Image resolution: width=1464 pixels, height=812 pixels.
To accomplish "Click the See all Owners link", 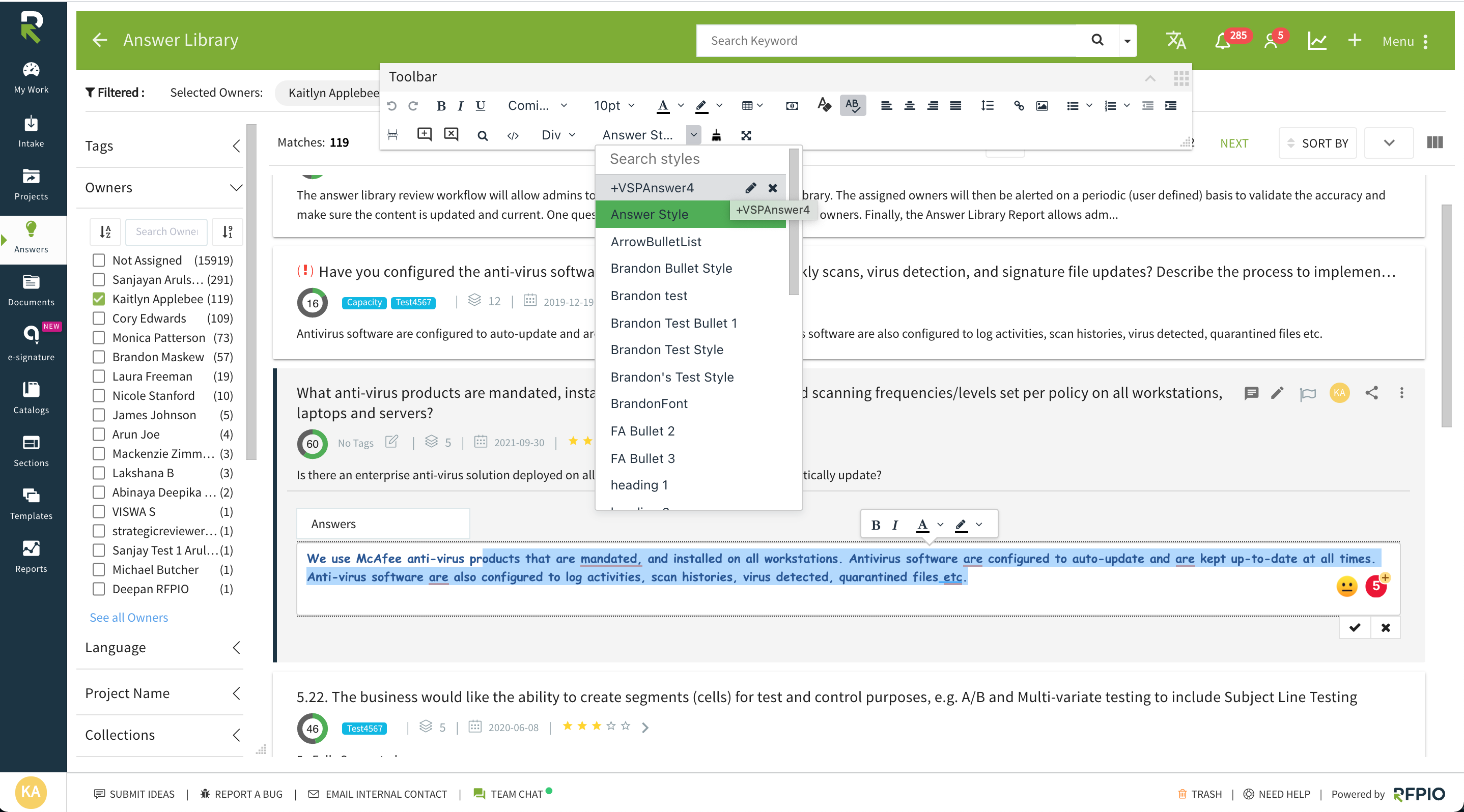I will tap(128, 617).
